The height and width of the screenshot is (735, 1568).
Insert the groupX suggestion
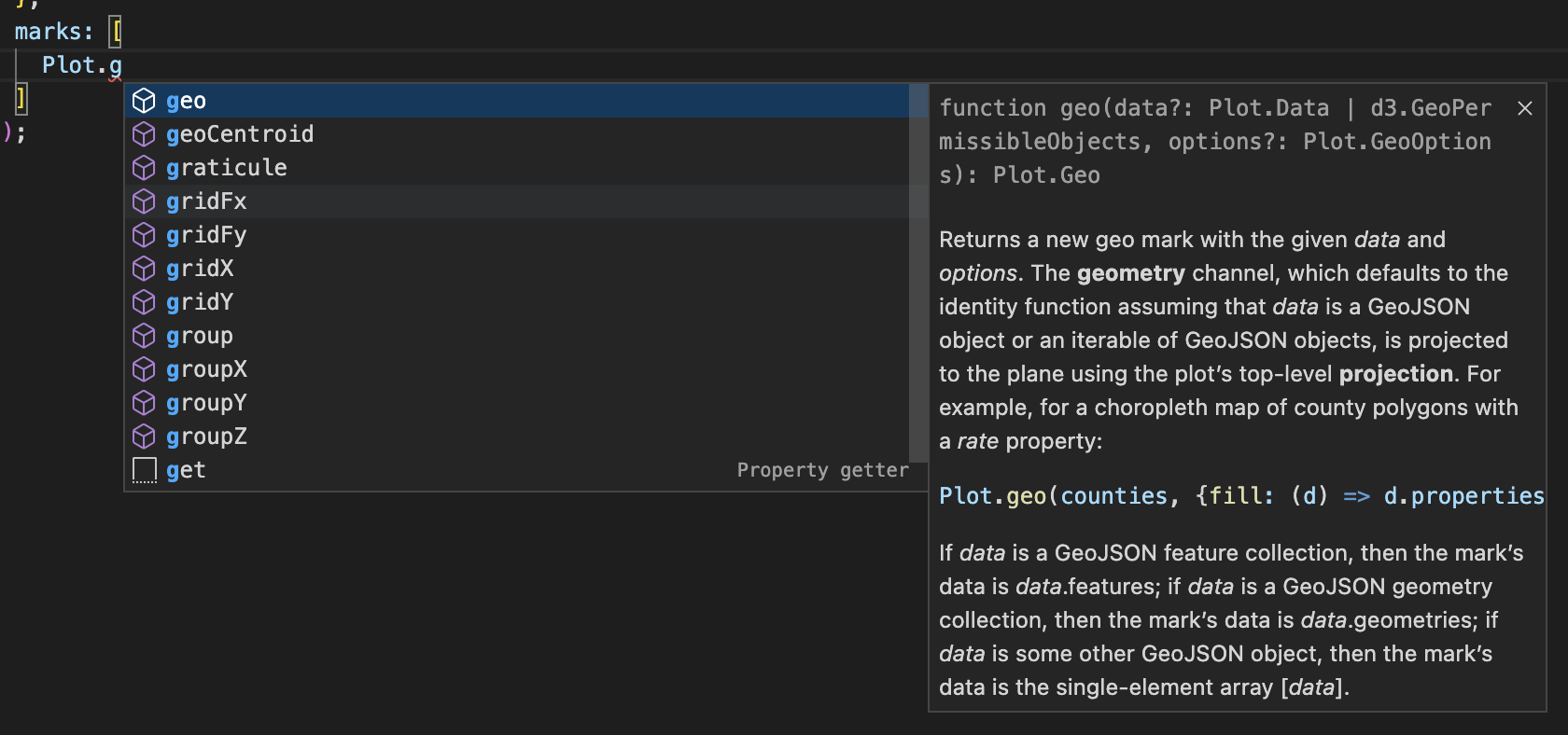pyautogui.click(x=206, y=369)
